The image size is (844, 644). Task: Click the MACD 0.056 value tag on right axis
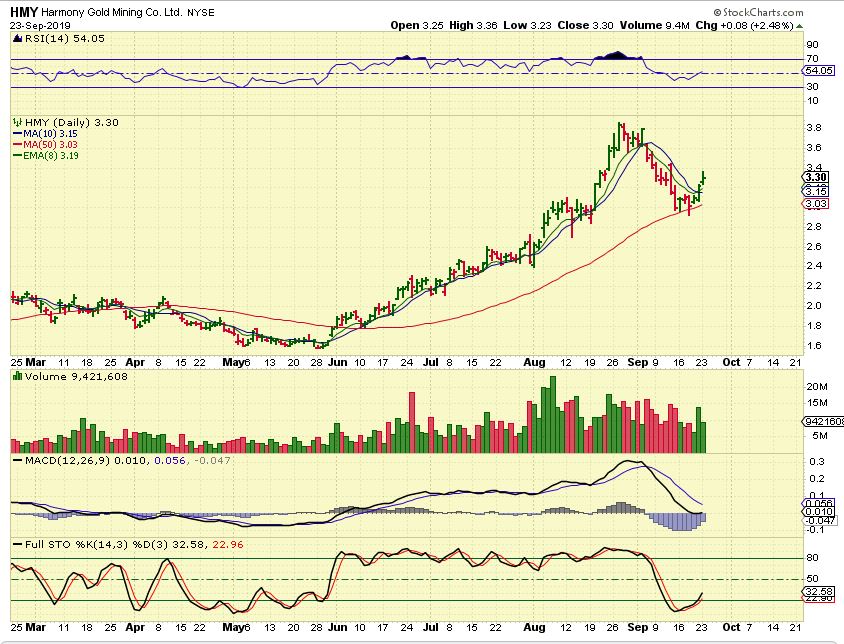point(818,503)
